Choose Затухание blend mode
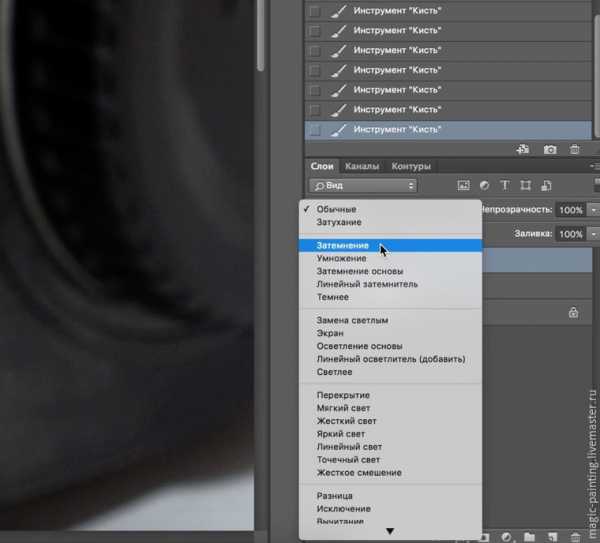 (390, 222)
